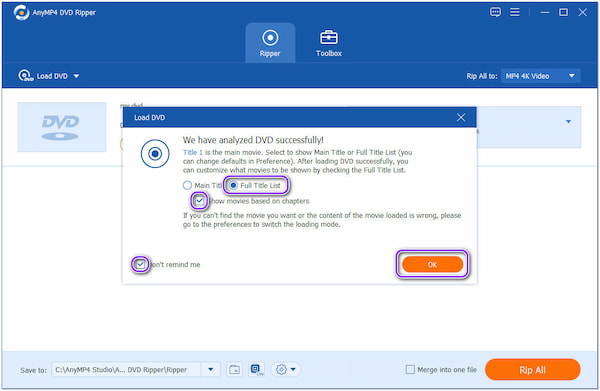
Task: Click the Ripper disc icon in top tab
Action: point(270,37)
